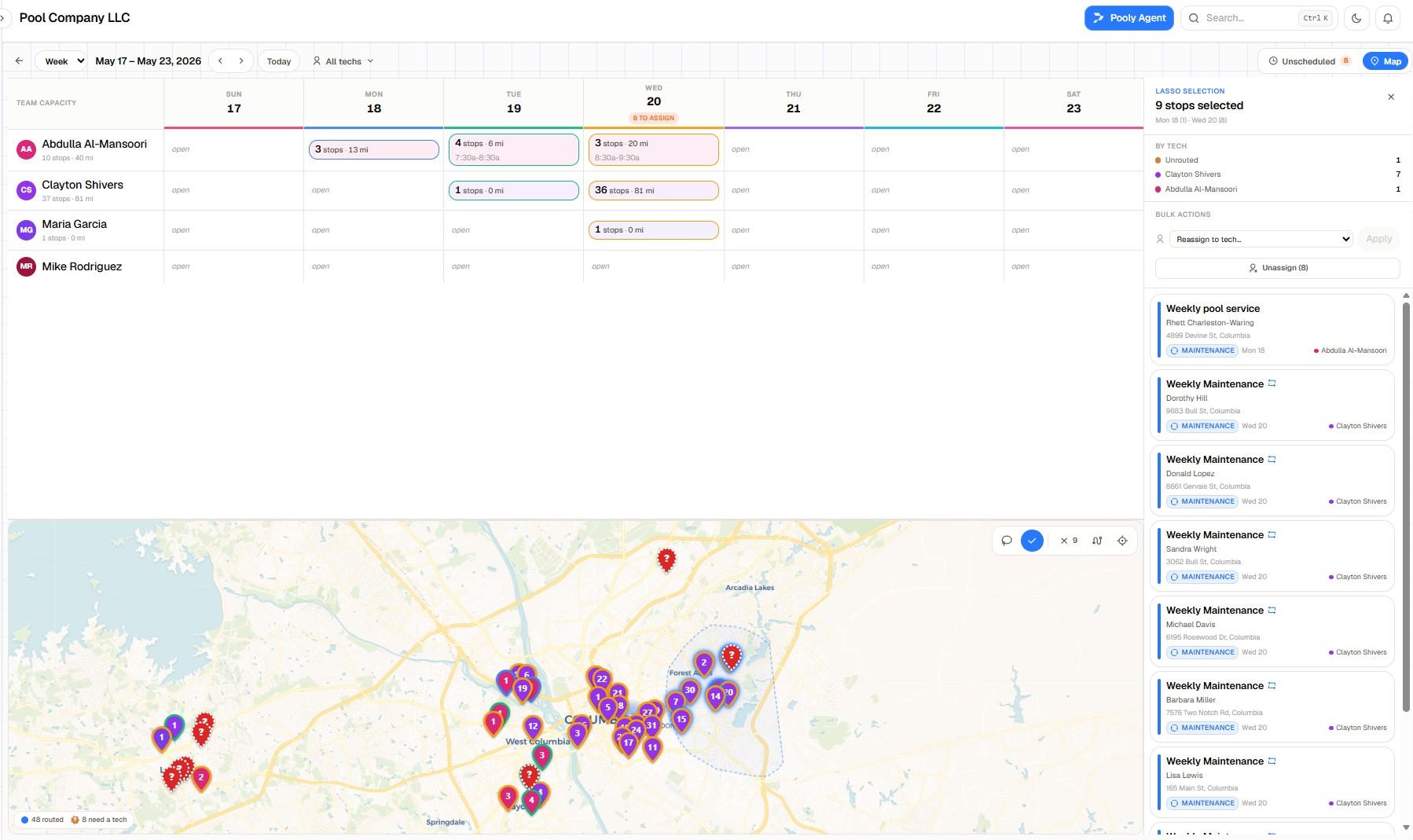Image resolution: width=1413 pixels, height=840 pixels.
Task: Toggle the Unscheduled panel button
Action: [1308, 61]
